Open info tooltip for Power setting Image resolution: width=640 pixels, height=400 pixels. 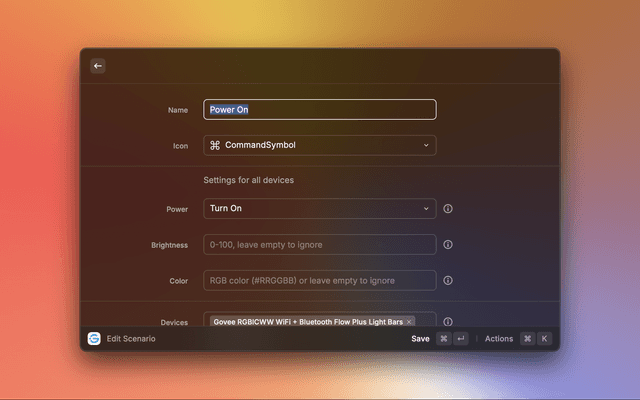tap(448, 209)
